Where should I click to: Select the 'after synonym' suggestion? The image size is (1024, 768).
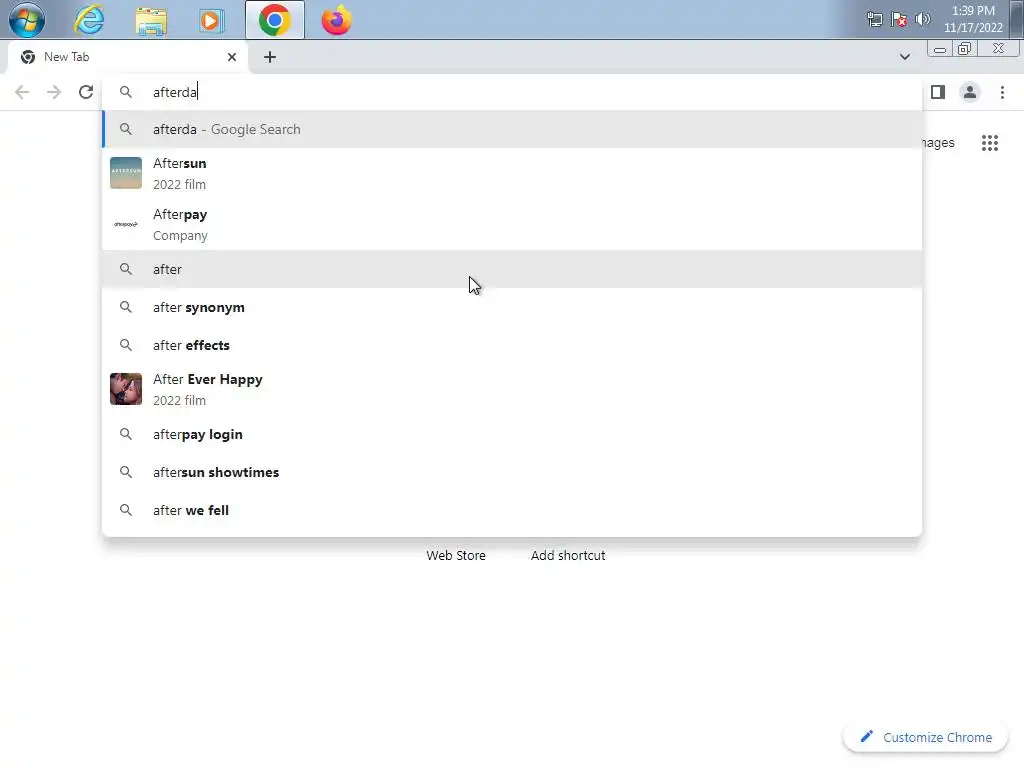pos(512,307)
